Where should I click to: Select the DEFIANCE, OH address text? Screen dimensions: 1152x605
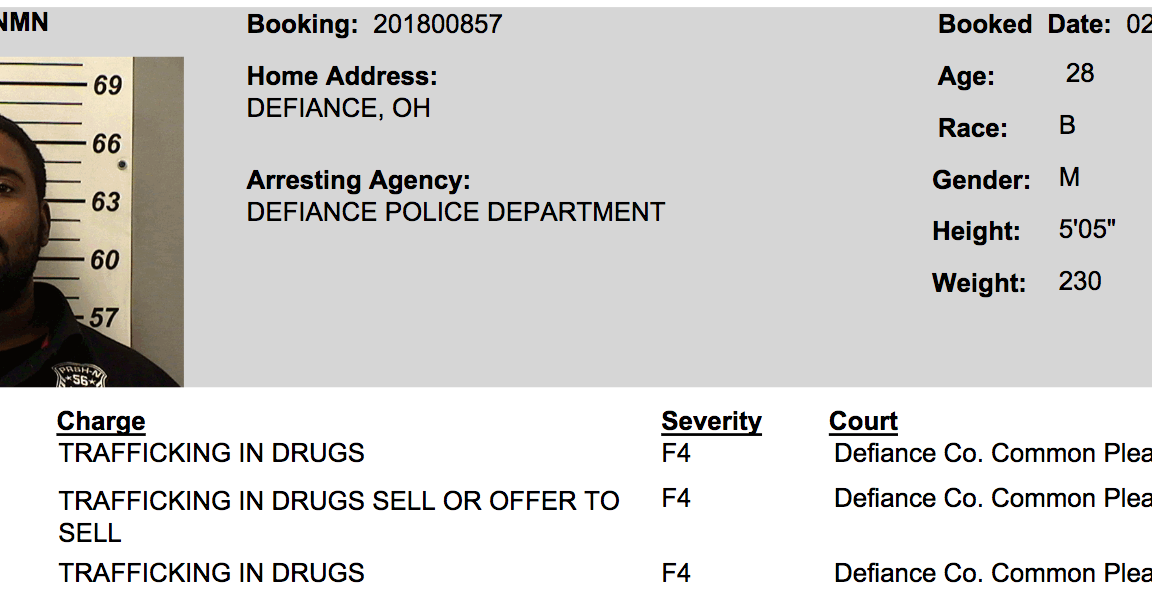click(x=338, y=108)
